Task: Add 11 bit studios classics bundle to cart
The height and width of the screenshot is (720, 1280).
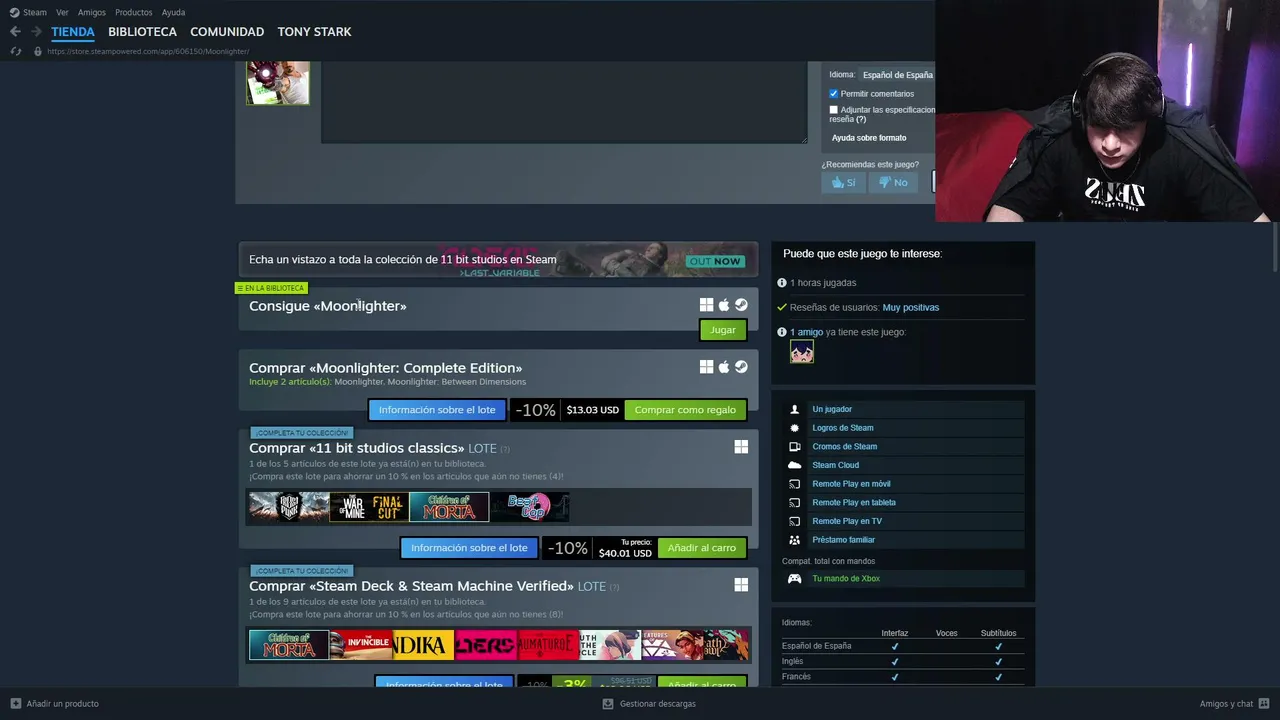Action: (702, 548)
